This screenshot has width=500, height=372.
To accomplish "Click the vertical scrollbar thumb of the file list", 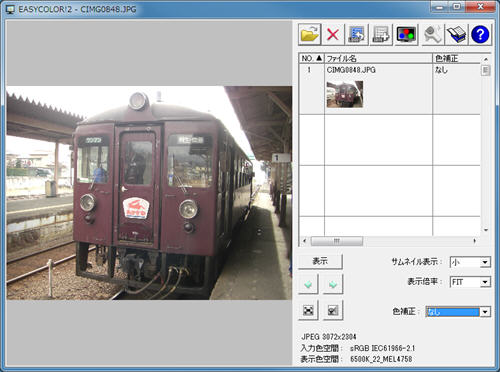I will 486,70.
